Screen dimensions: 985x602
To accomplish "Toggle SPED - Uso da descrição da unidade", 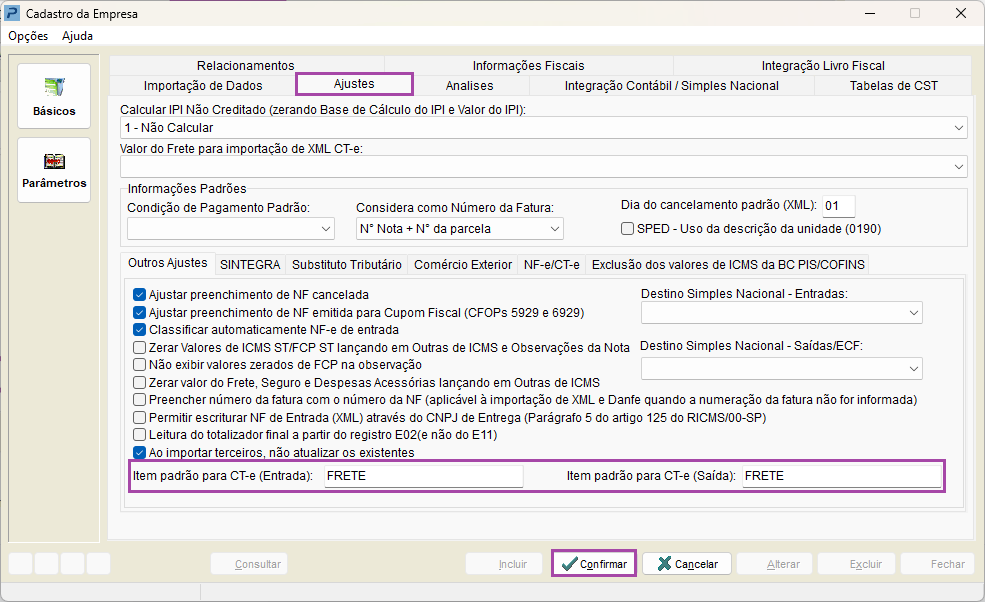I will click(628, 229).
